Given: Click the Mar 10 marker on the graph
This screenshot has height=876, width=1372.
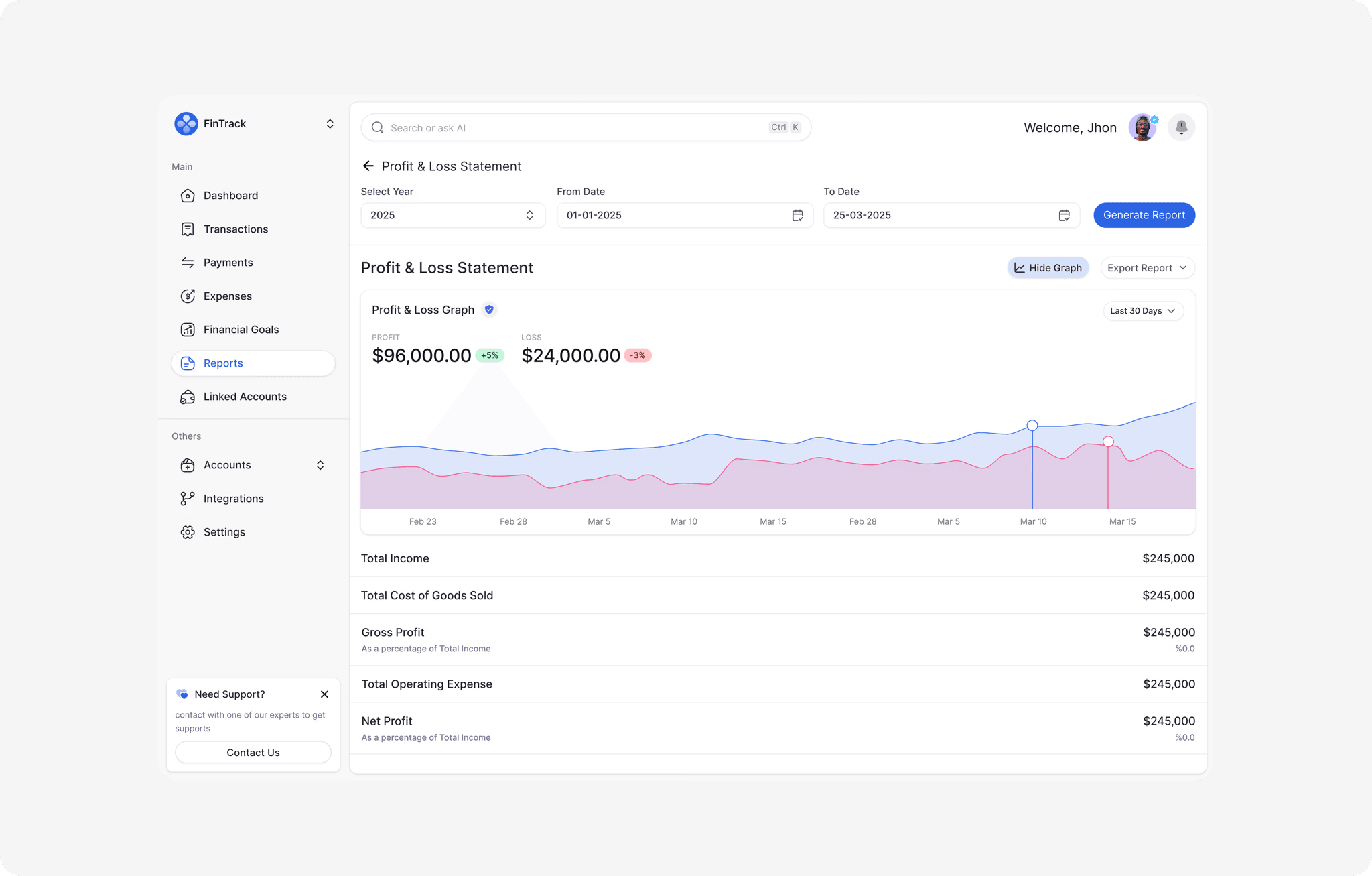Looking at the screenshot, I should click(1032, 425).
